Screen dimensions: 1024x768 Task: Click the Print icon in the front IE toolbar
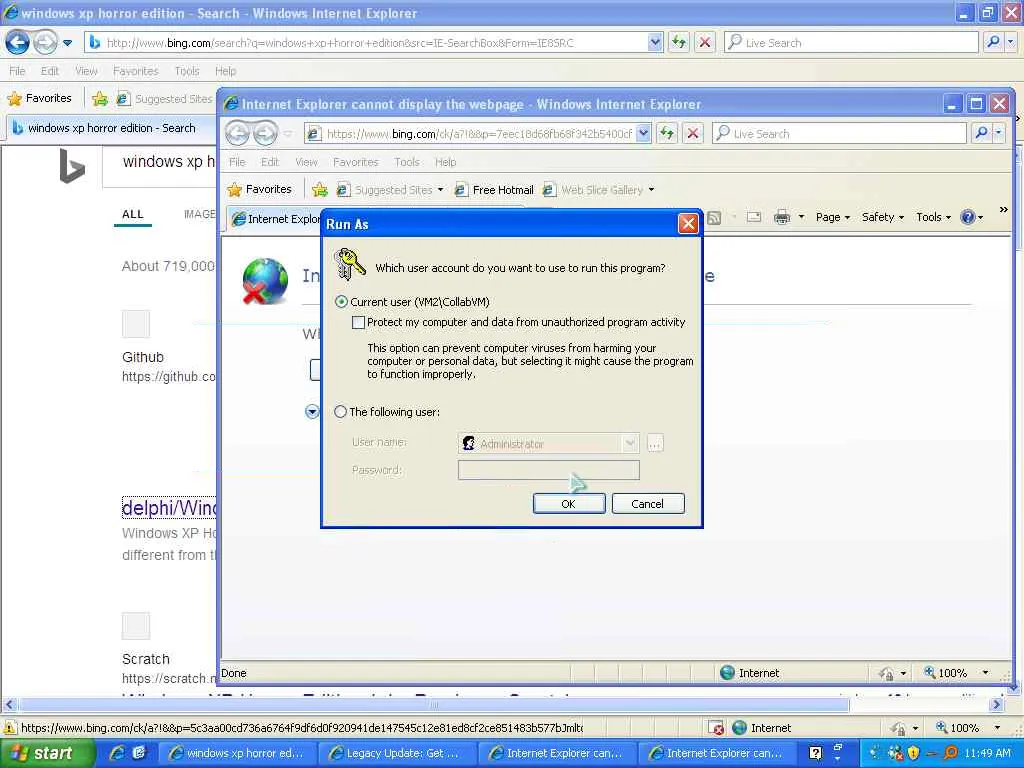[x=782, y=217]
